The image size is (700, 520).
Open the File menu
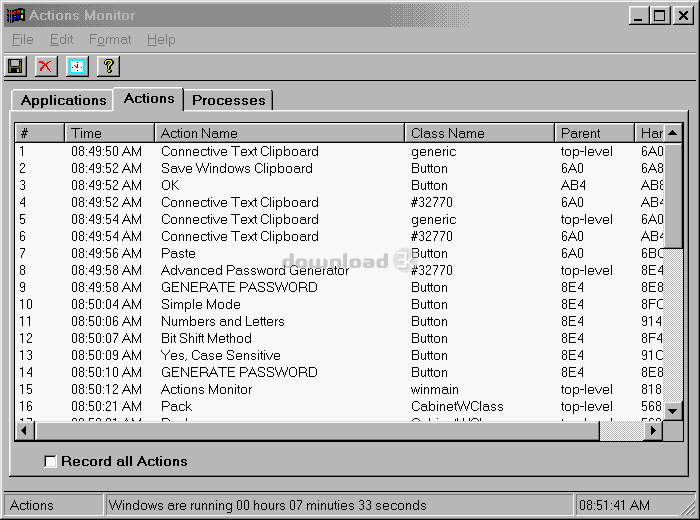click(x=22, y=40)
